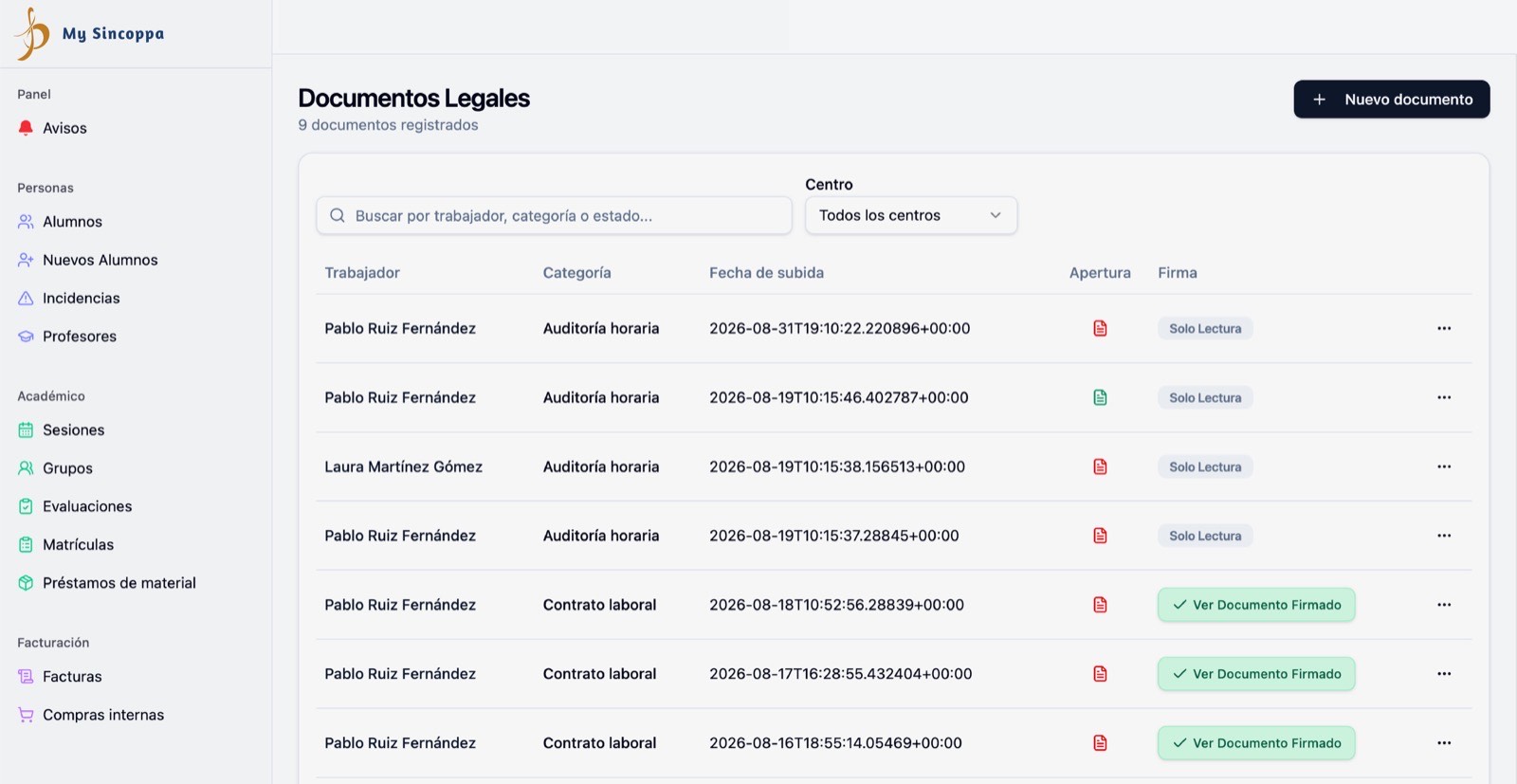Image resolution: width=1517 pixels, height=784 pixels.
Task: Open the Avisos section
Action: coord(64,128)
